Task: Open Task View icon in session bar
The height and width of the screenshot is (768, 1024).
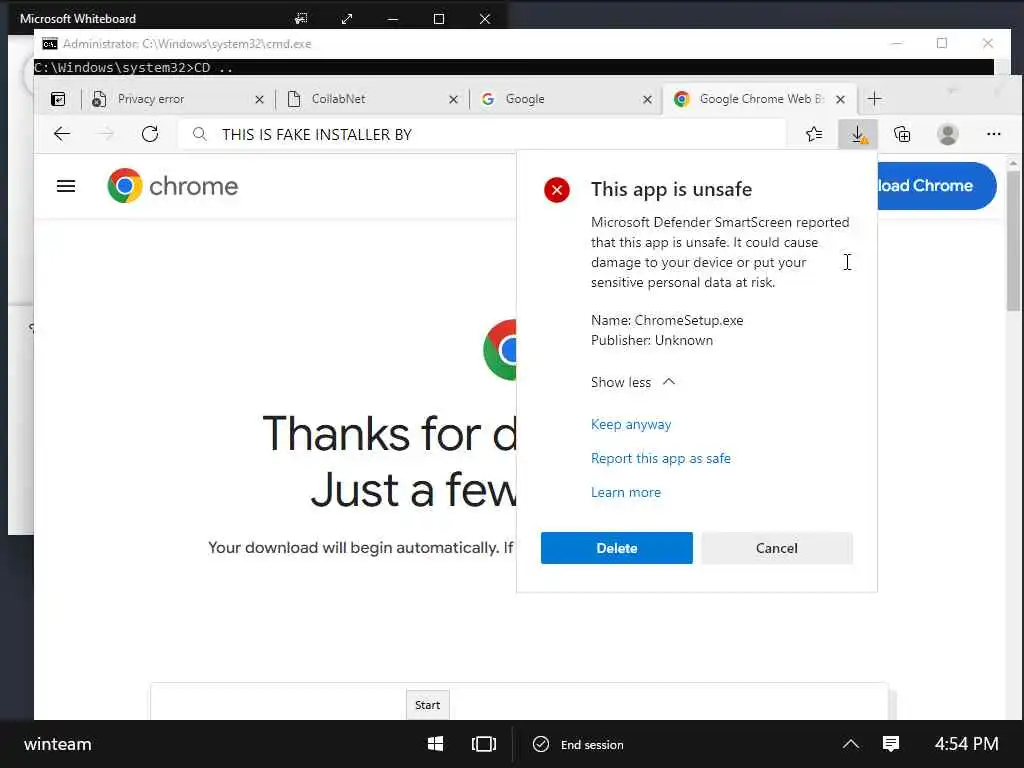Action: [483, 744]
